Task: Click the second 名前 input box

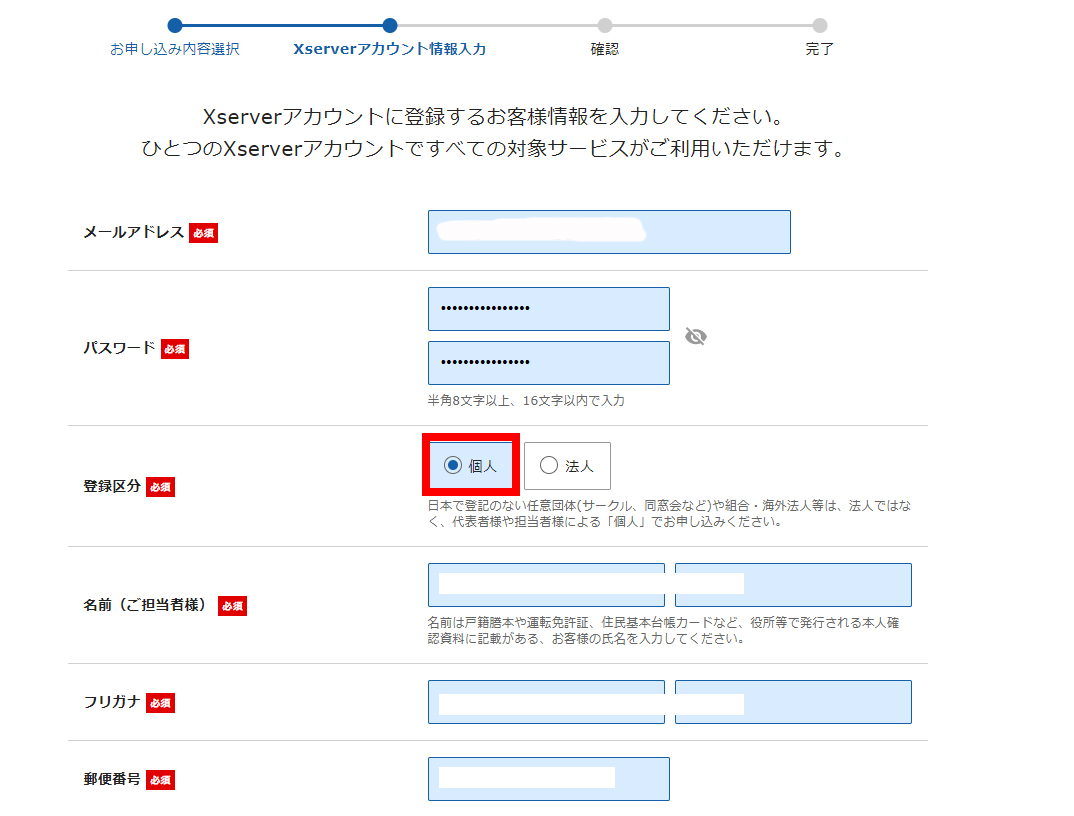Action: click(793, 585)
